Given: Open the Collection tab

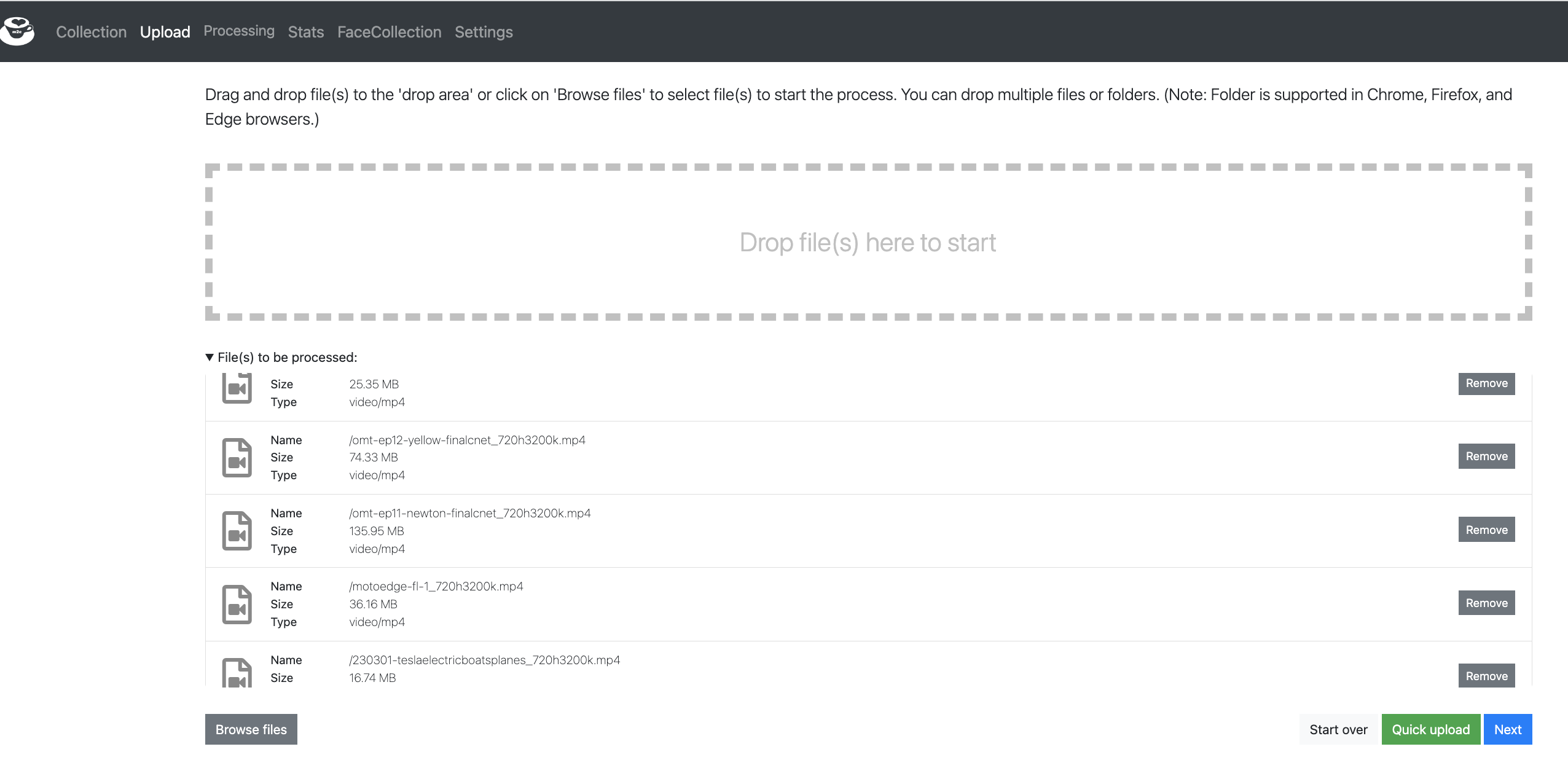Looking at the screenshot, I should pos(91,32).
